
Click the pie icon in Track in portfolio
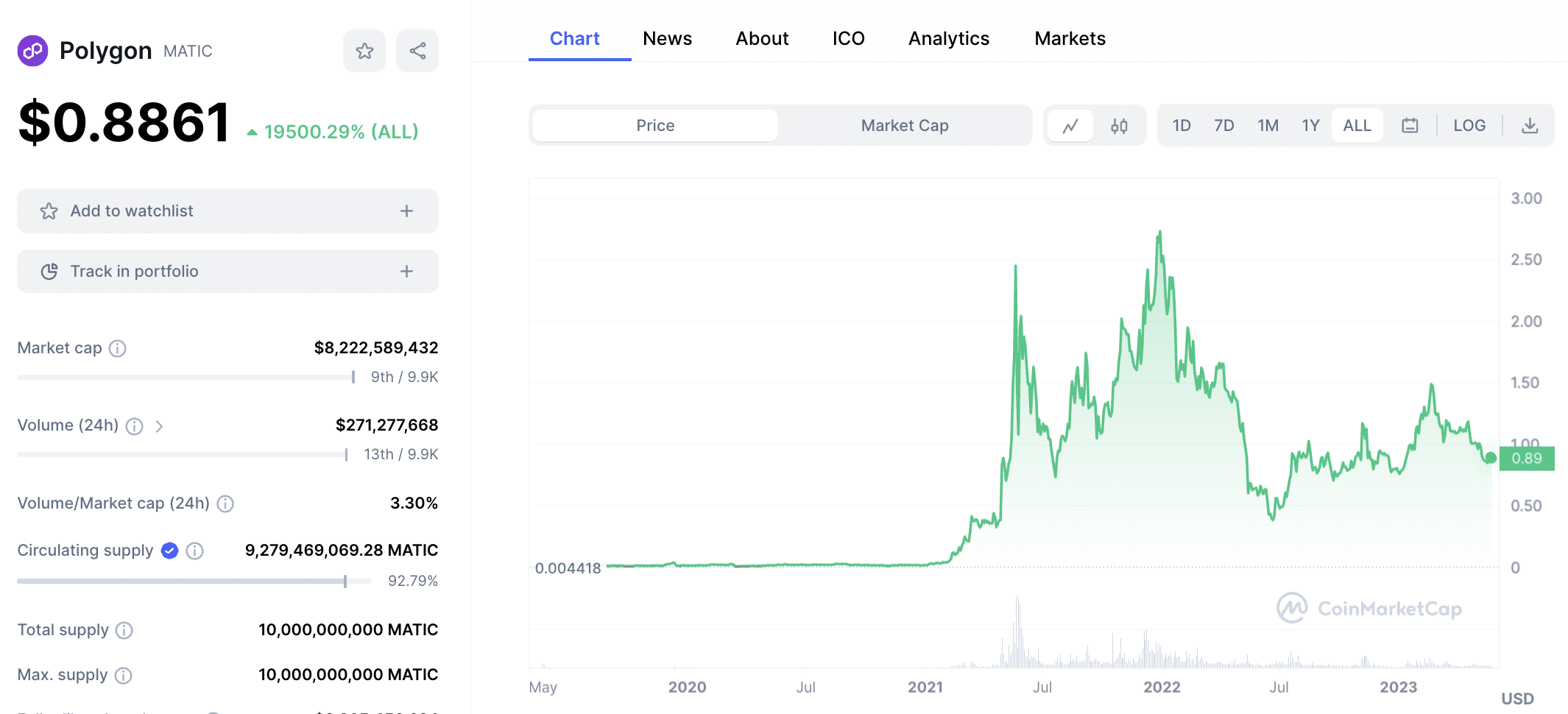pos(49,272)
